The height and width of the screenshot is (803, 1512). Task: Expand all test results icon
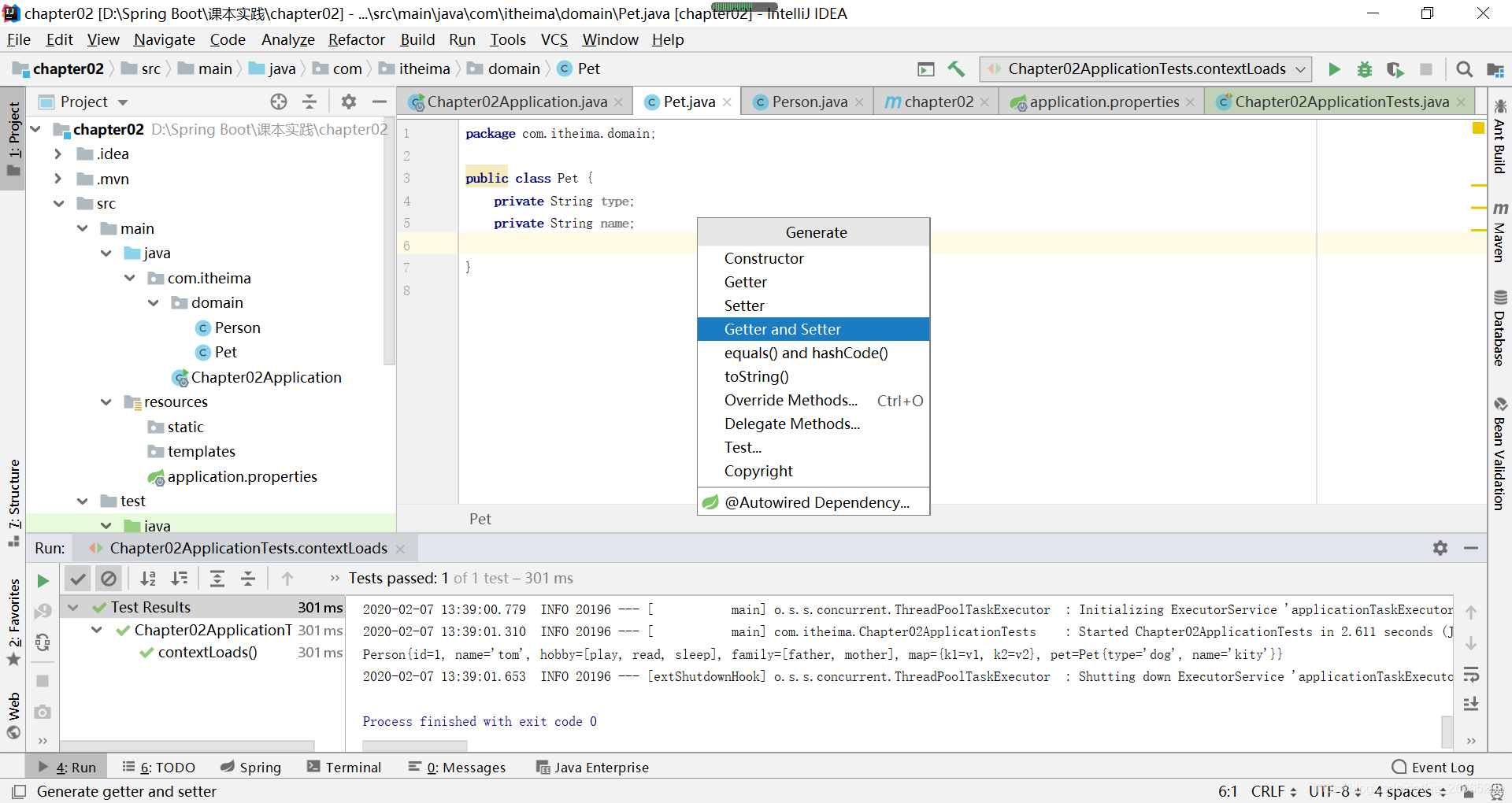click(x=217, y=579)
